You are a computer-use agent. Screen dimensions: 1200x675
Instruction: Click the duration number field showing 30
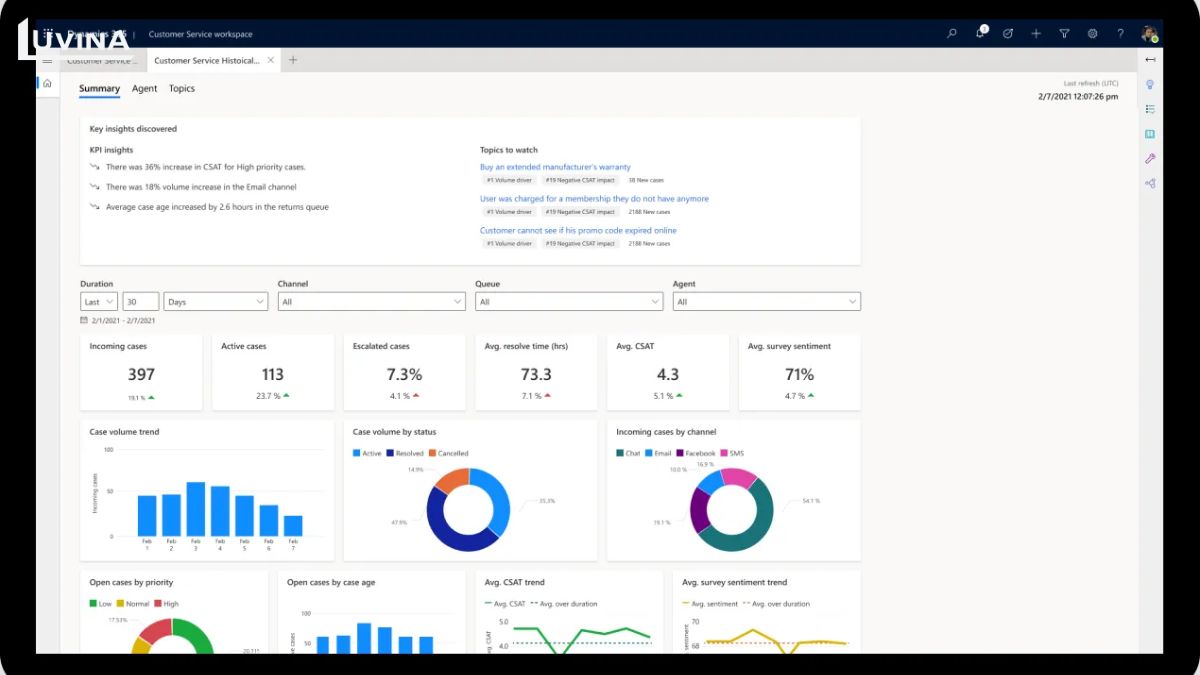(141, 301)
